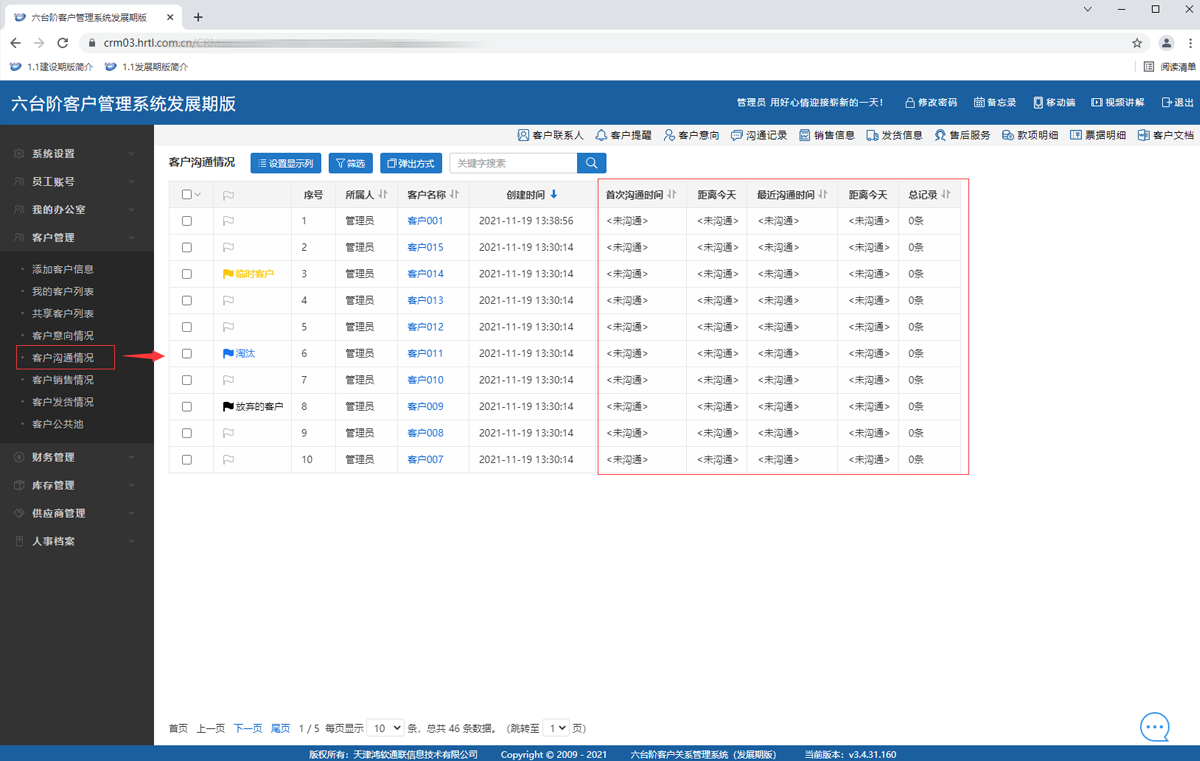This screenshot has width=1200, height=761.
Task: Open 客户意向 toolbar item
Action: pyautogui.click(x=691, y=135)
